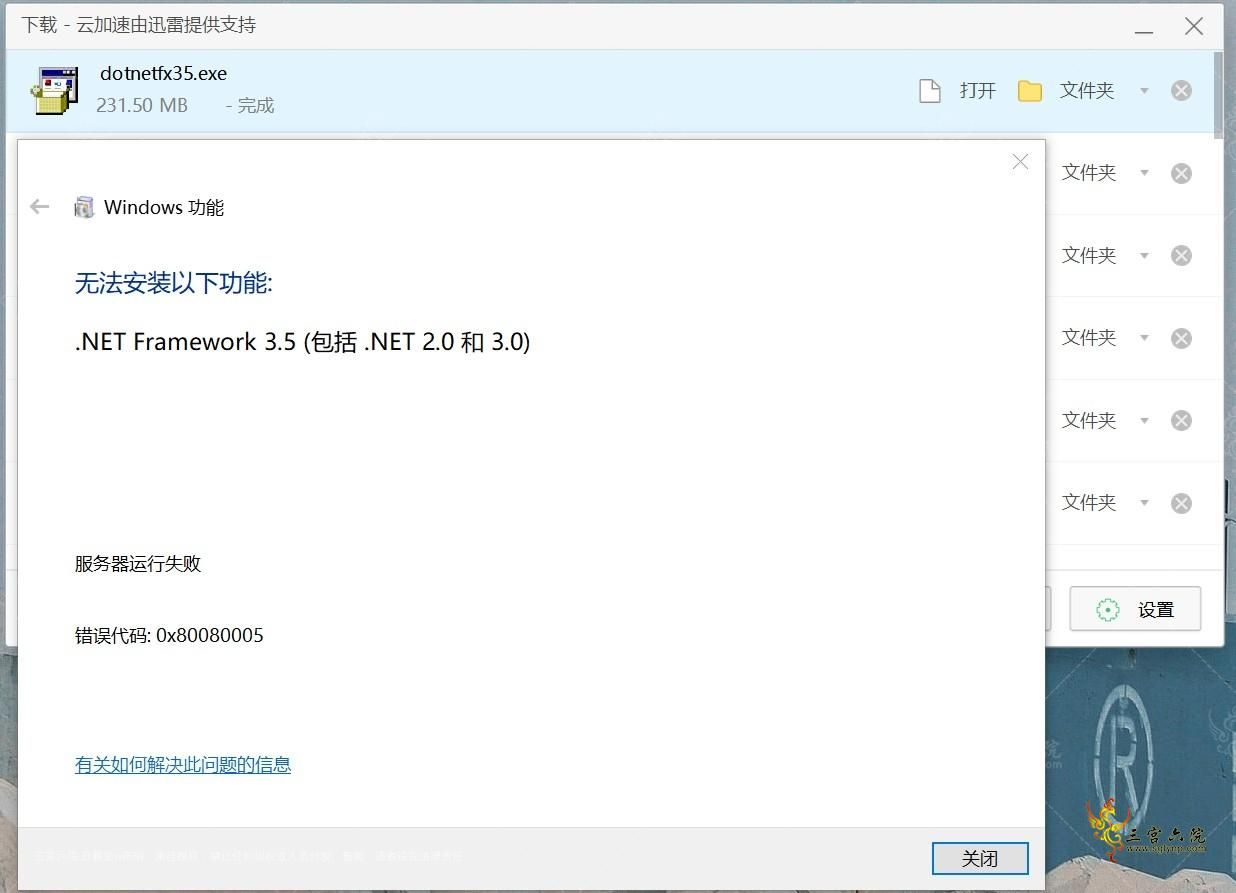This screenshot has width=1236, height=893.
Task: Click the blank file icon beside 打开
Action: [x=930, y=91]
